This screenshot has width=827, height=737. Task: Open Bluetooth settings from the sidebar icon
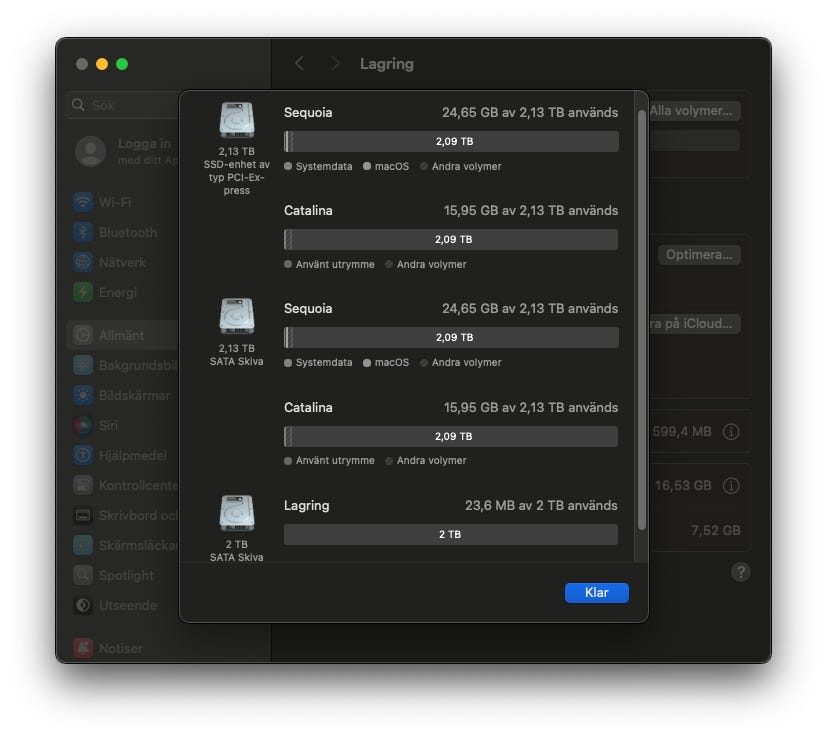click(x=84, y=232)
